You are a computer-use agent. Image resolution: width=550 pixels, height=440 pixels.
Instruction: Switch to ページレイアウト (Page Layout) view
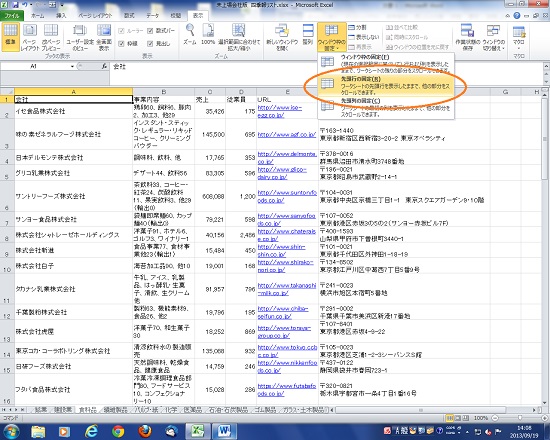[29, 36]
